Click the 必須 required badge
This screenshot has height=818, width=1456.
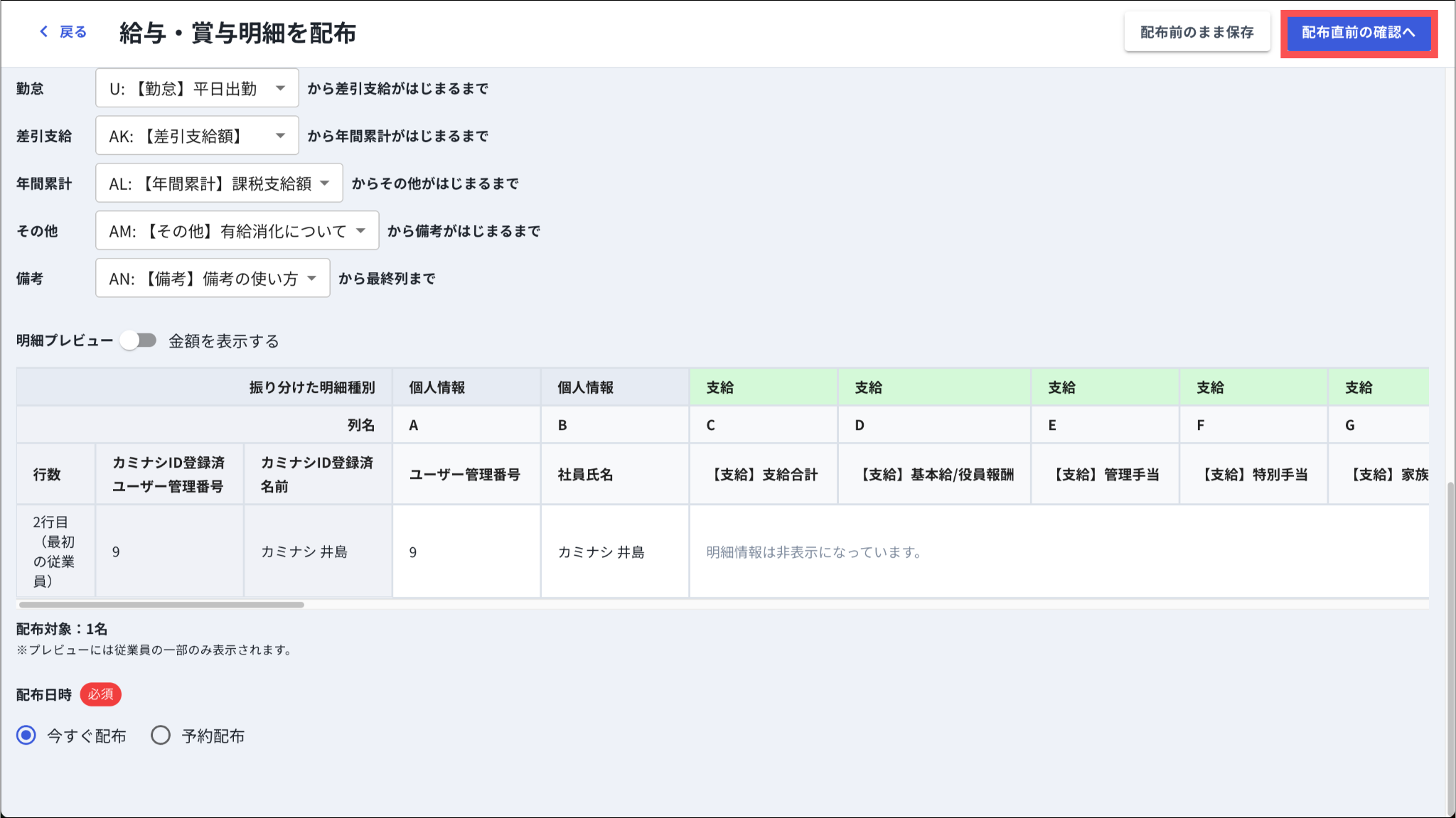click(x=100, y=694)
